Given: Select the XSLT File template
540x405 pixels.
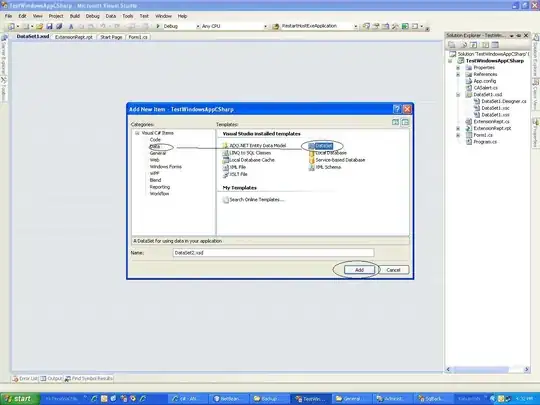Looking at the screenshot, I should click(x=235, y=174).
